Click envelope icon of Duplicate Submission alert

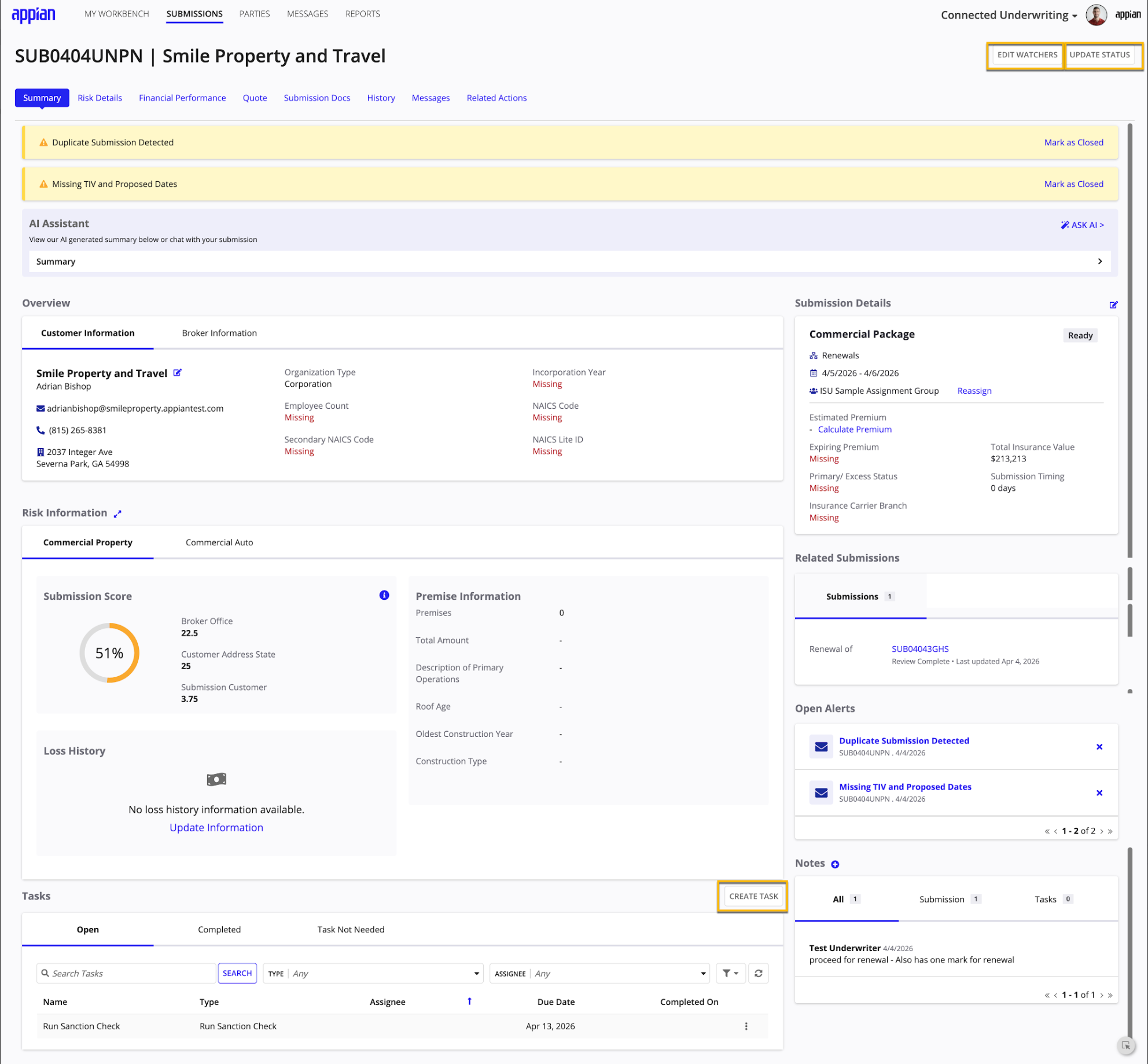[821, 747]
